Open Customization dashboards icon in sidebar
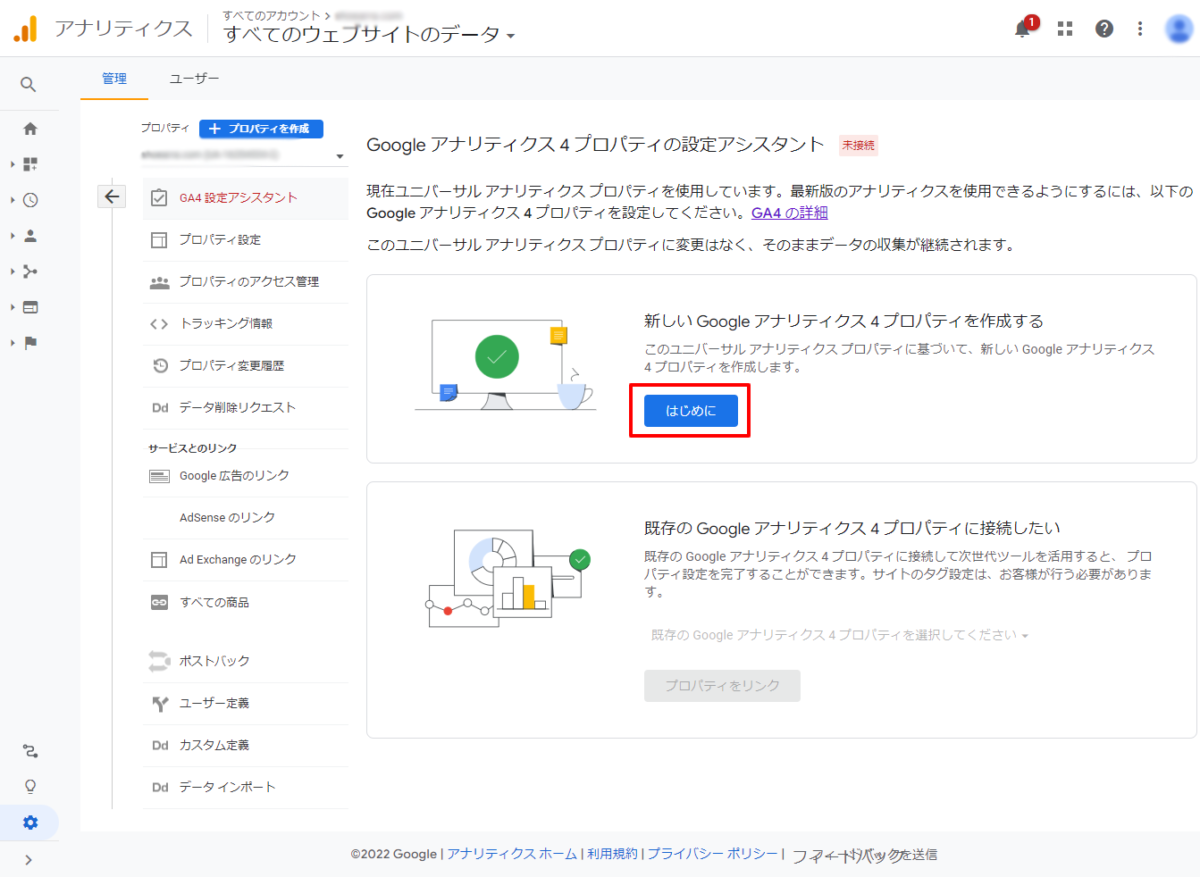 (30, 164)
